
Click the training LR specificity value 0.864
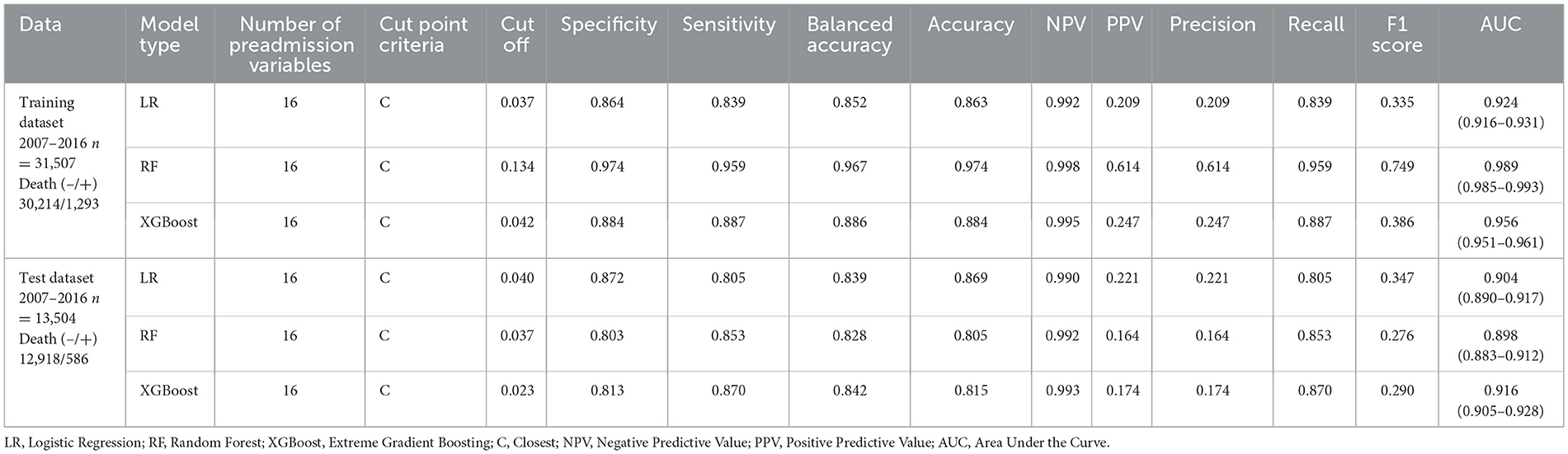click(608, 103)
